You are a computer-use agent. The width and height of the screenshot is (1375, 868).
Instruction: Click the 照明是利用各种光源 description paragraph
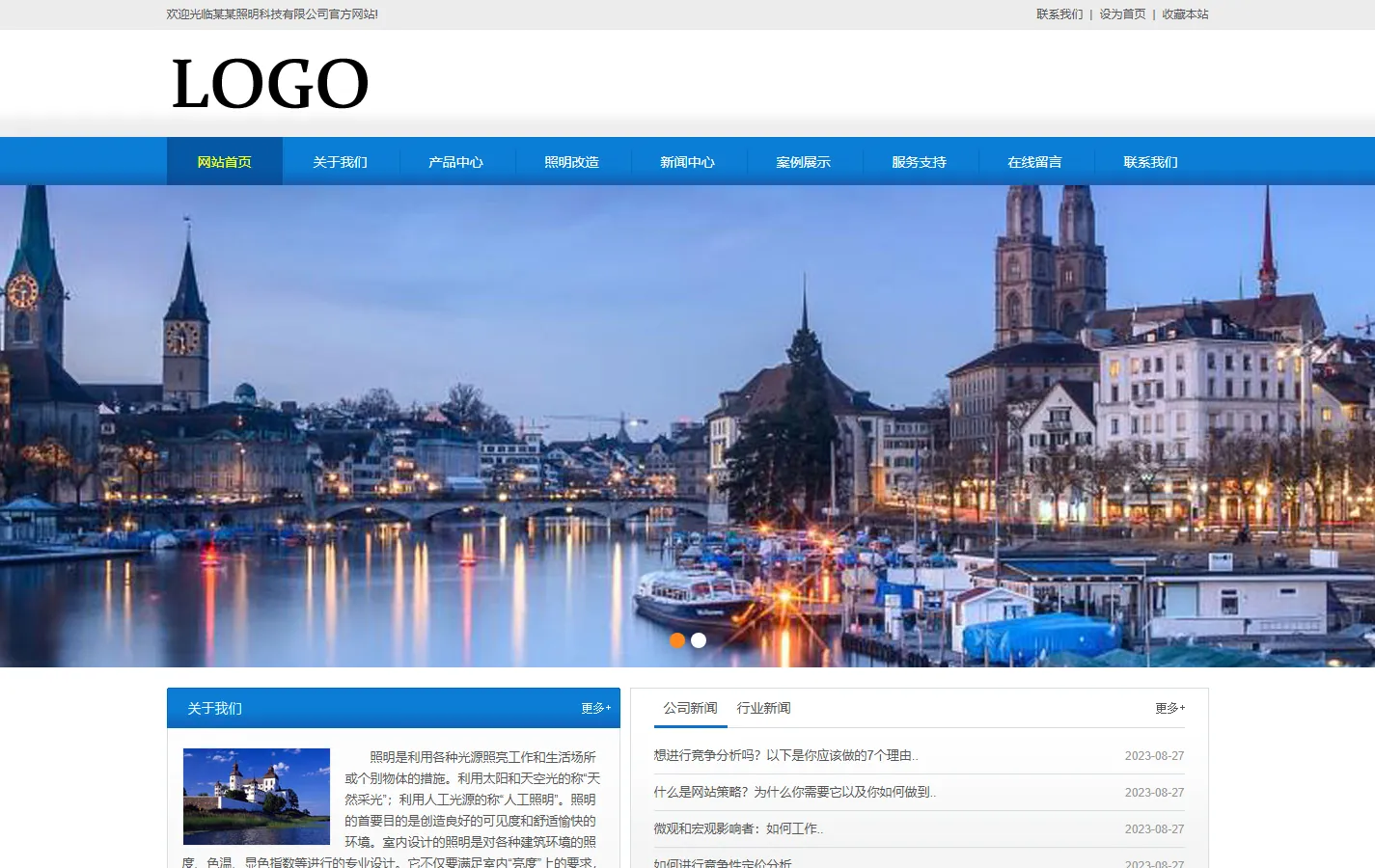tap(391, 808)
